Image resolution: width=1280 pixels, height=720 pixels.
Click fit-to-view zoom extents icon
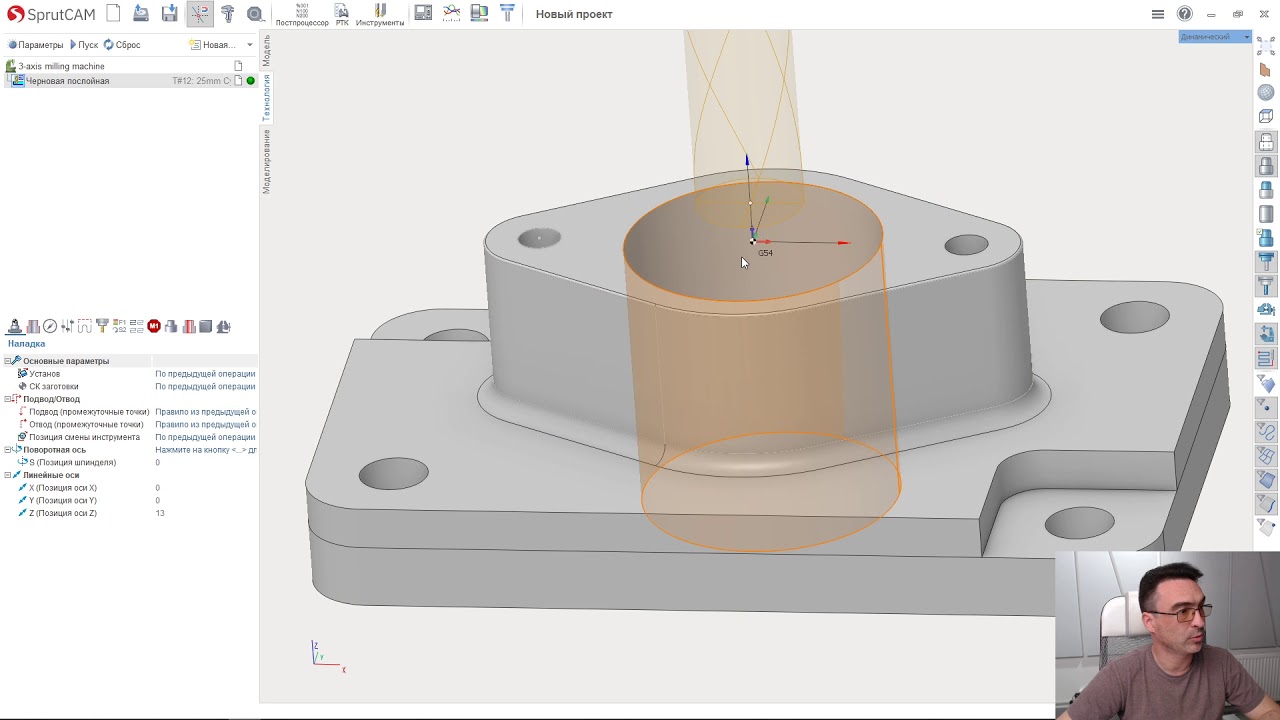1266,46
